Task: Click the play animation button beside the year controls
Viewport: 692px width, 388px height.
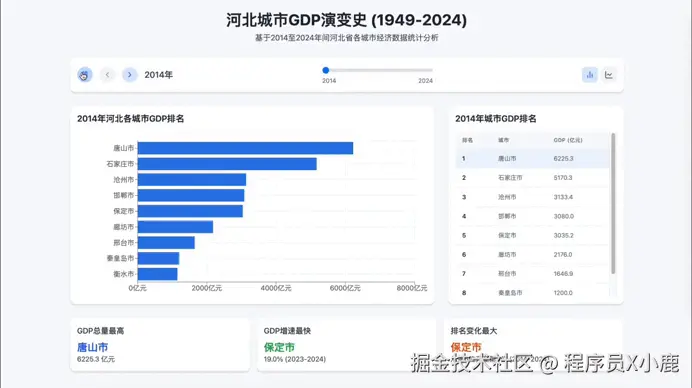Action: 85,75
